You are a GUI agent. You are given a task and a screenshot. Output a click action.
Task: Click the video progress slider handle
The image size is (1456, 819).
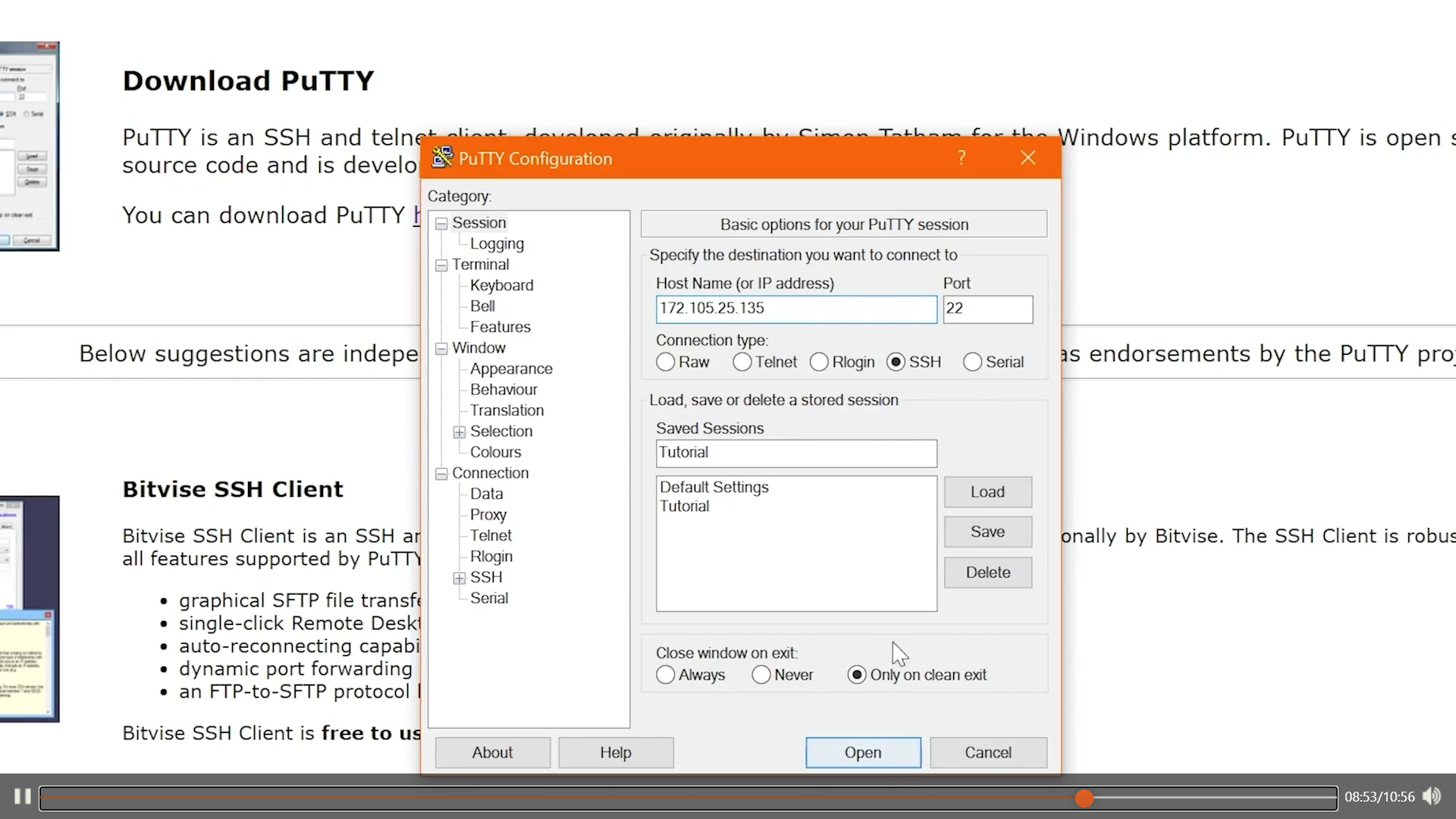[1084, 798]
